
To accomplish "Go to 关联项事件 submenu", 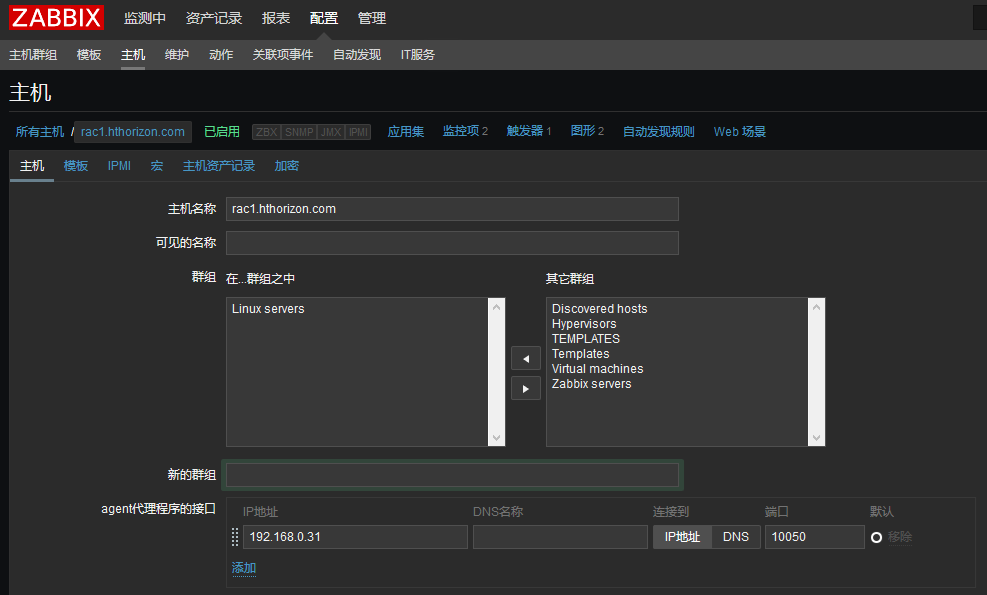I will coord(283,55).
